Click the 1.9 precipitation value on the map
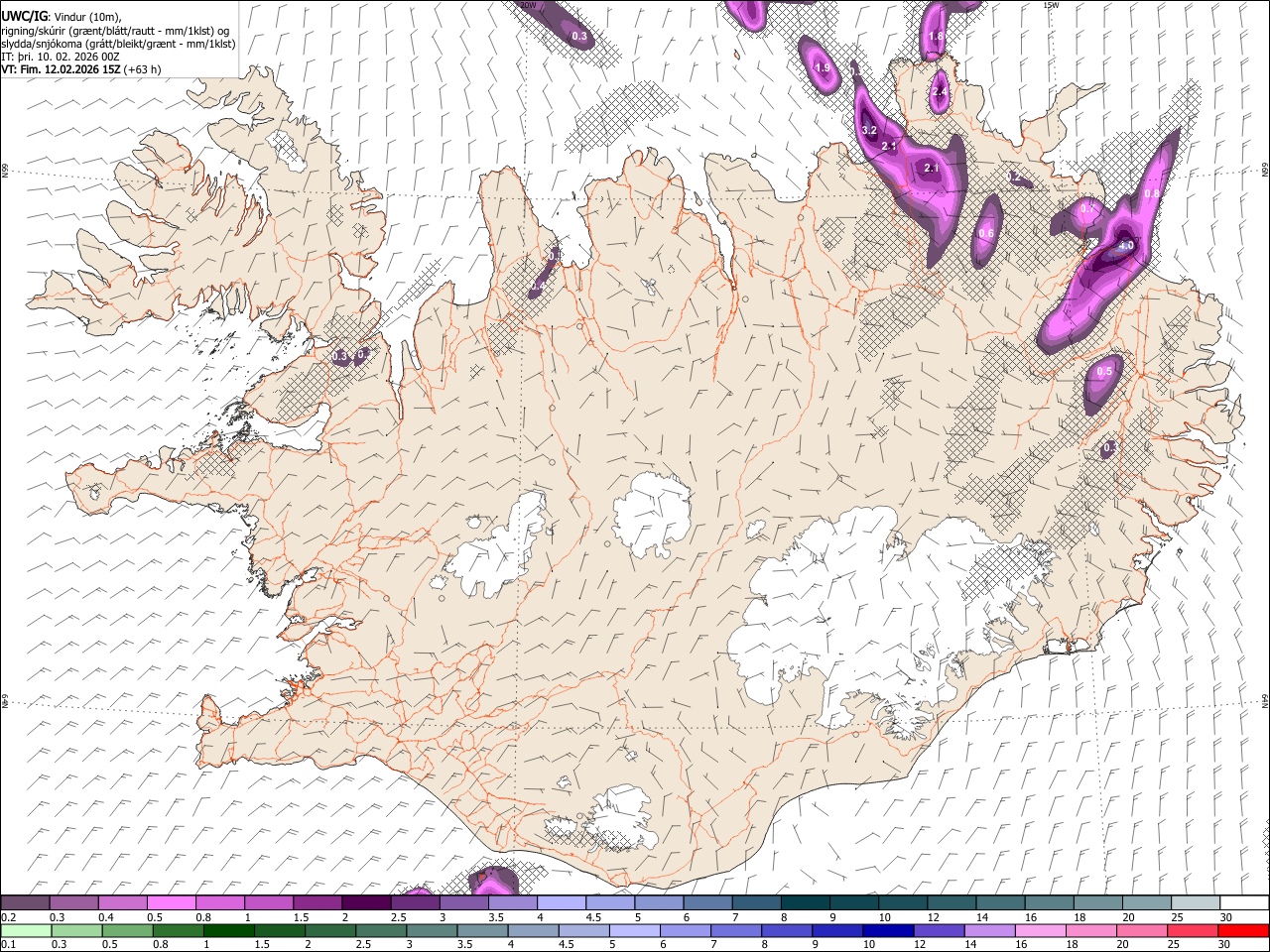Image resolution: width=1270 pixels, height=952 pixels. point(822,68)
